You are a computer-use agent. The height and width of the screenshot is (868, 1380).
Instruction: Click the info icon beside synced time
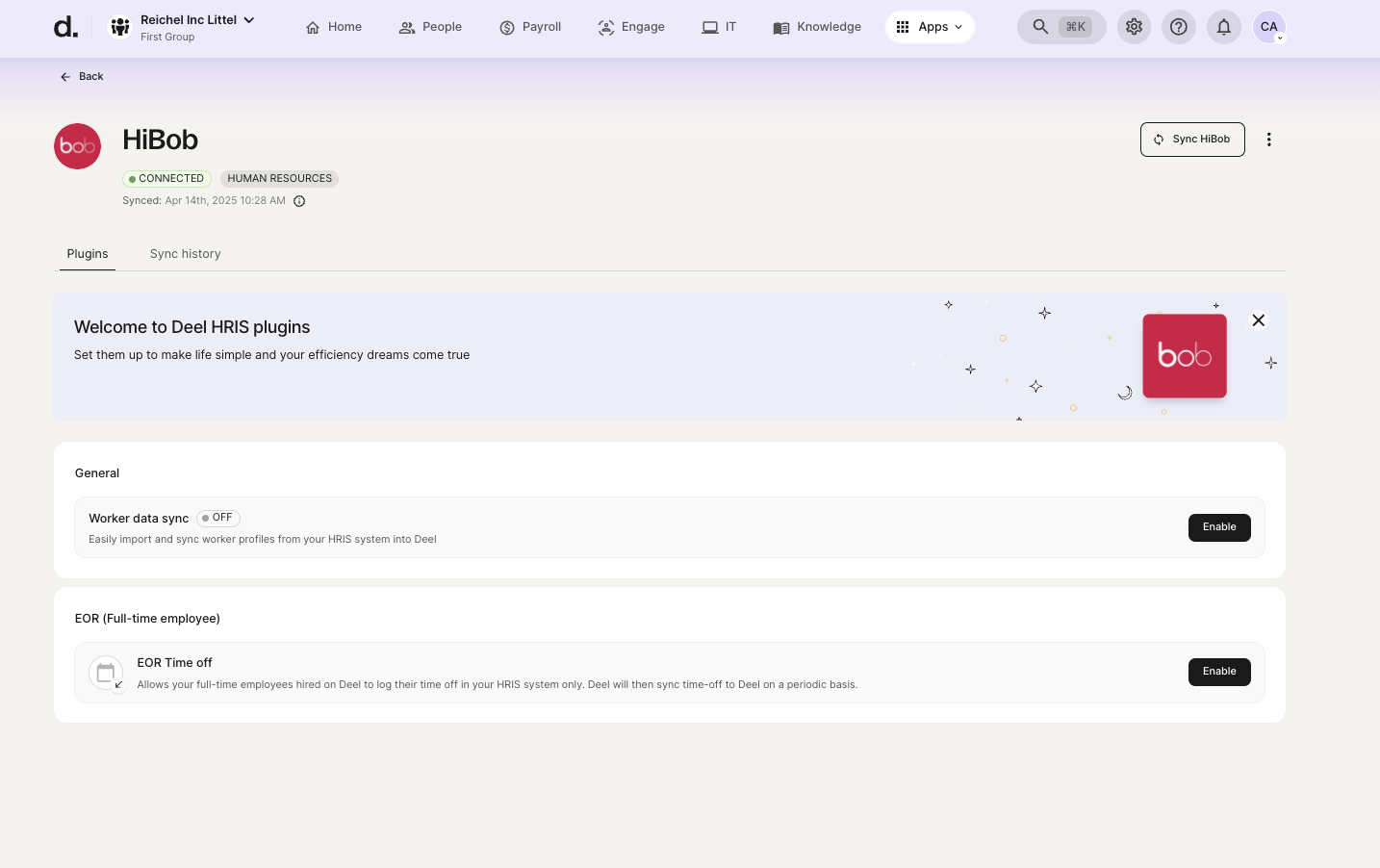tap(299, 201)
